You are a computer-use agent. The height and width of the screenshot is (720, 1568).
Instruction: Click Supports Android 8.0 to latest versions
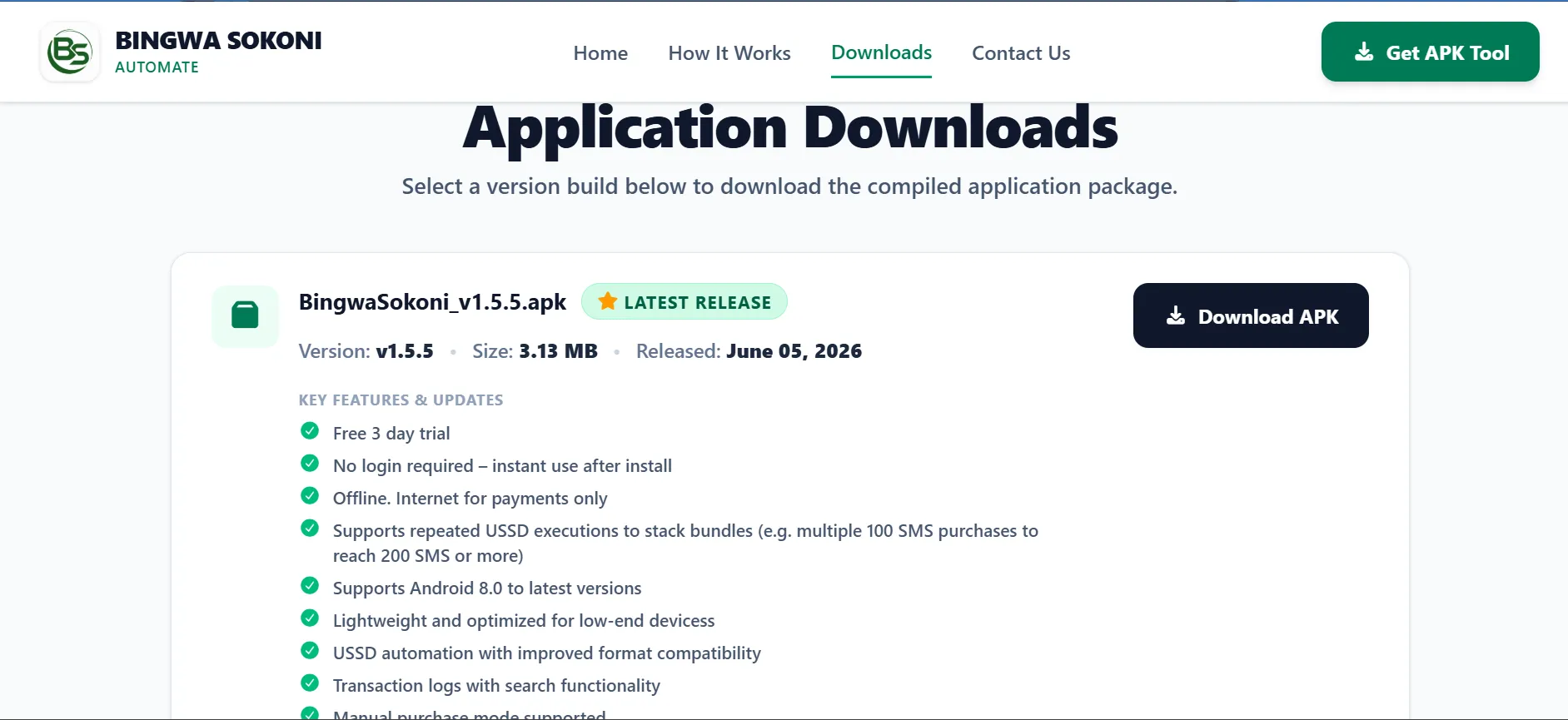click(487, 588)
